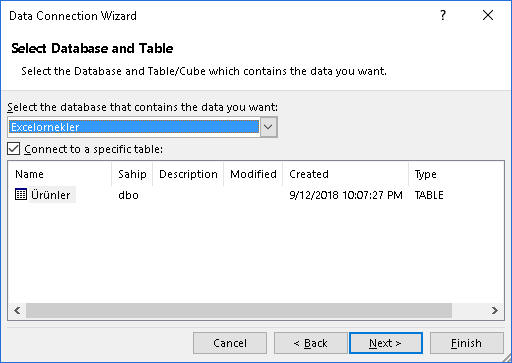Viewport: 512px width, 363px height.
Task: Click the Finish button
Action: (467, 343)
